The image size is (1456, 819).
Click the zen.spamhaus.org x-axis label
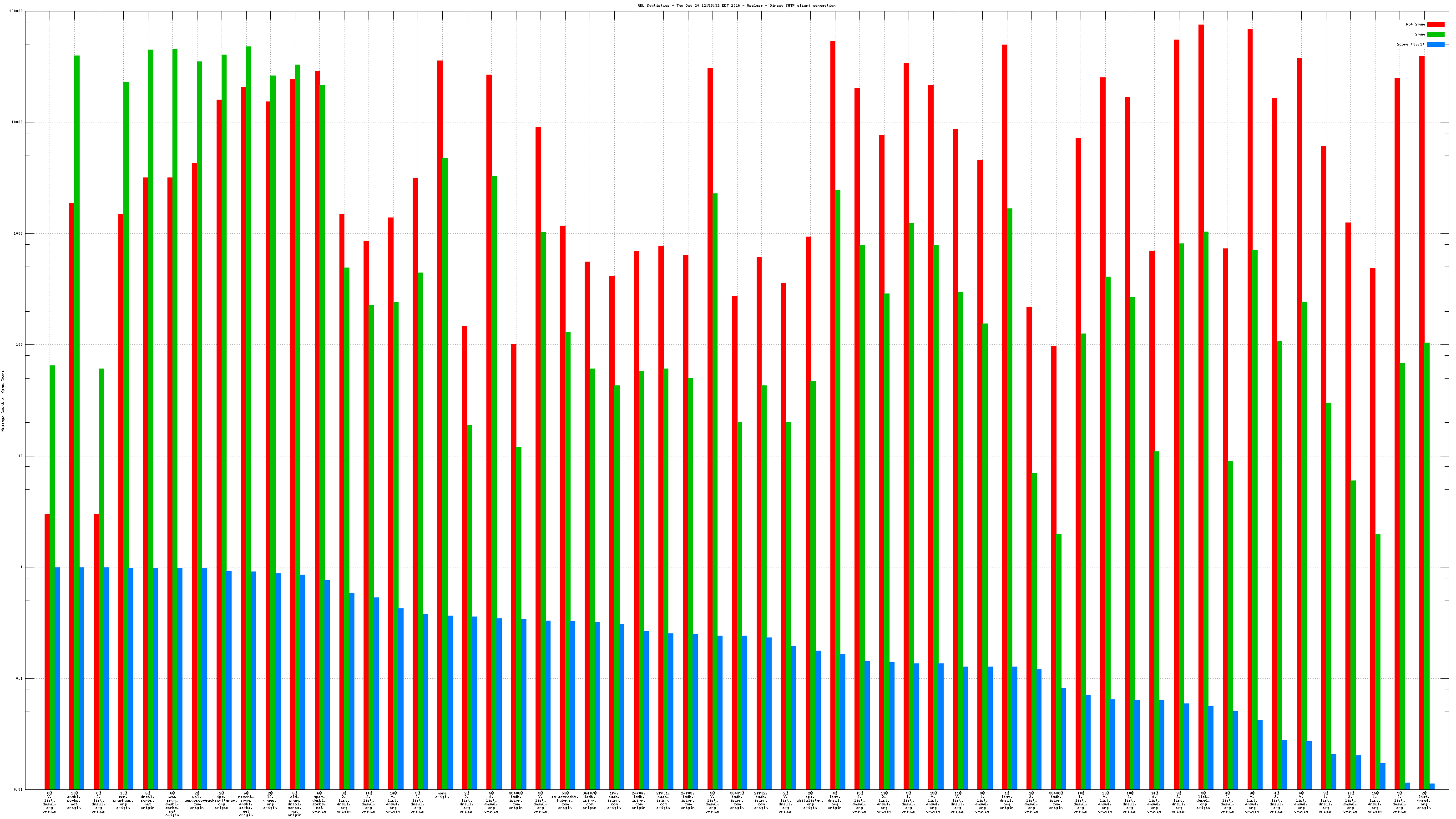[x=123, y=801]
